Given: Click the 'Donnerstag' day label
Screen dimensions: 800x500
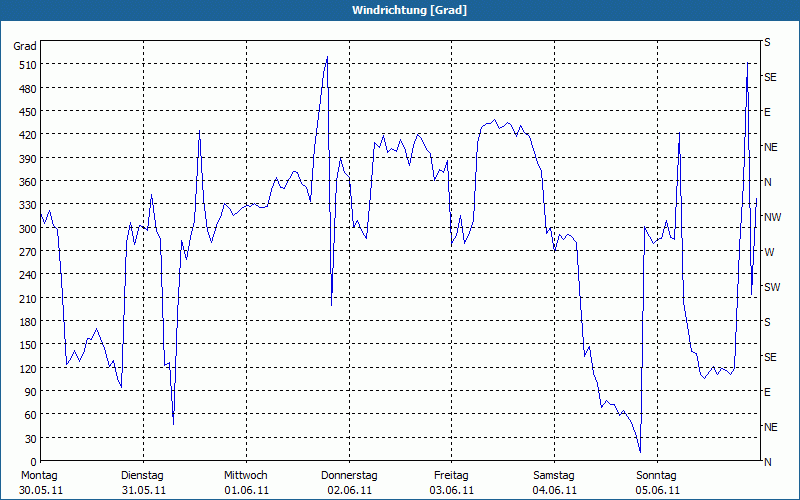Looking at the screenshot, I should (x=349, y=476).
